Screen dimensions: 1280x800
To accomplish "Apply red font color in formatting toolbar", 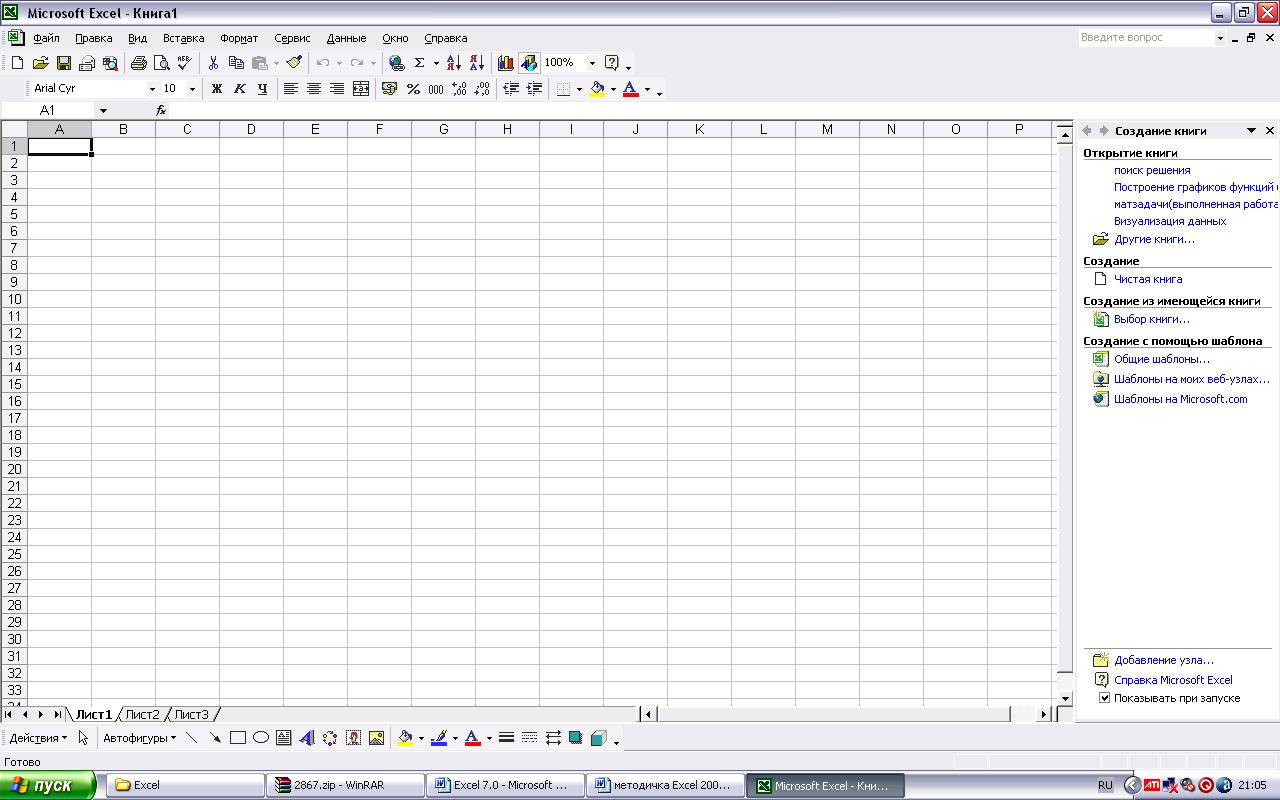I will click(x=631, y=89).
